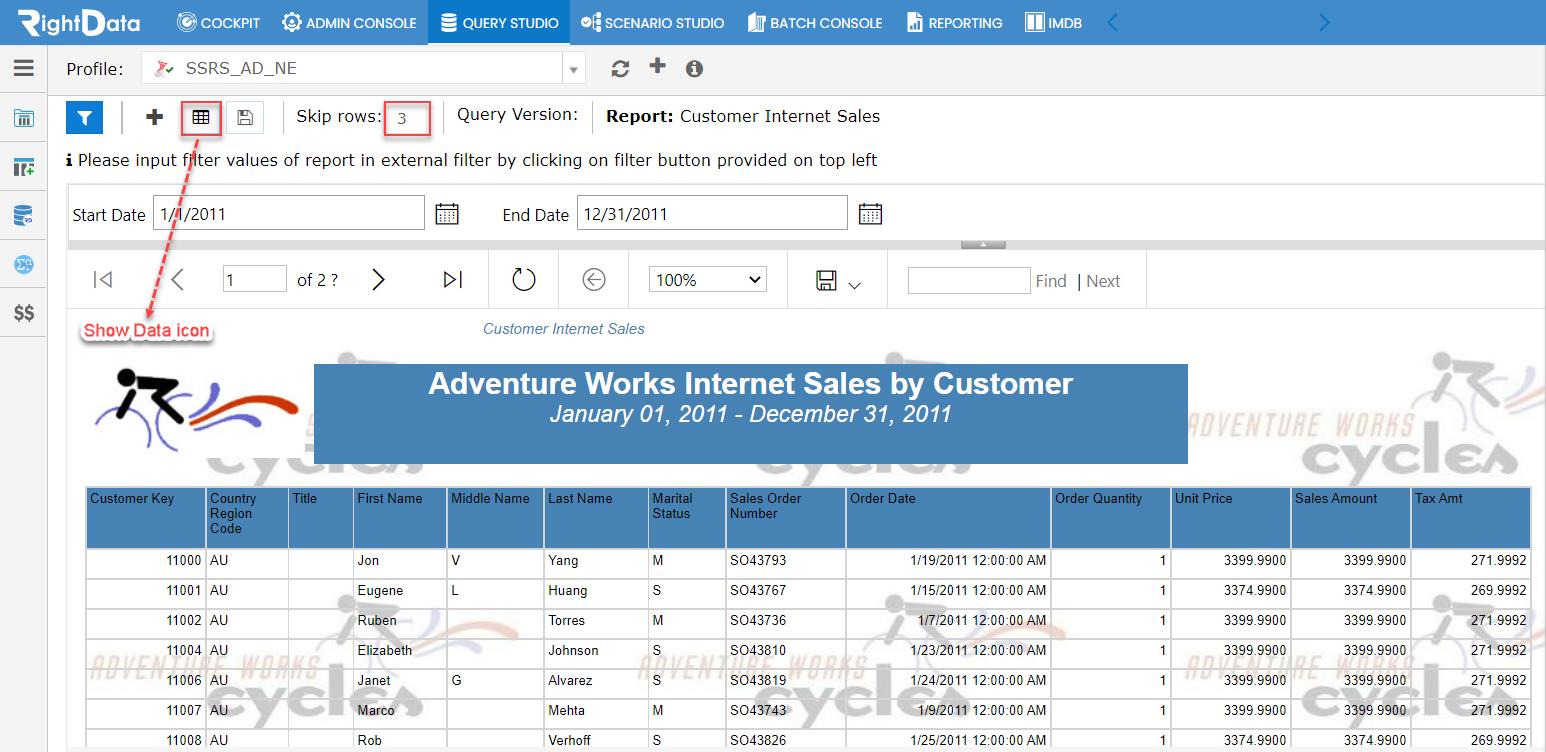
Task: Refresh the profile connection list
Action: [620, 68]
